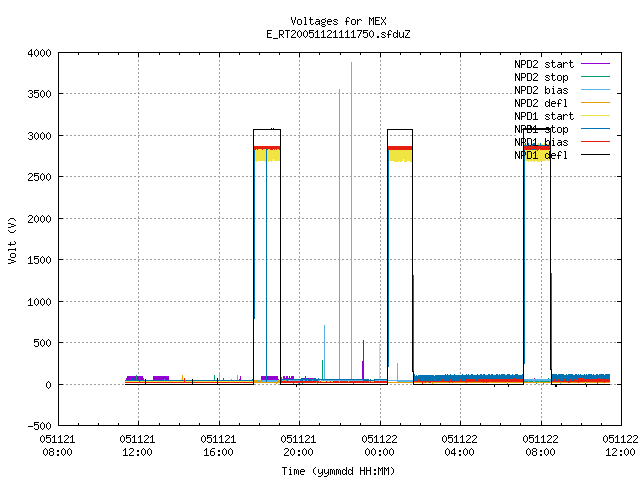This screenshot has width=640, height=480.
Task: Click the 'NPD2 stop' legend label
Action: tap(541, 77)
